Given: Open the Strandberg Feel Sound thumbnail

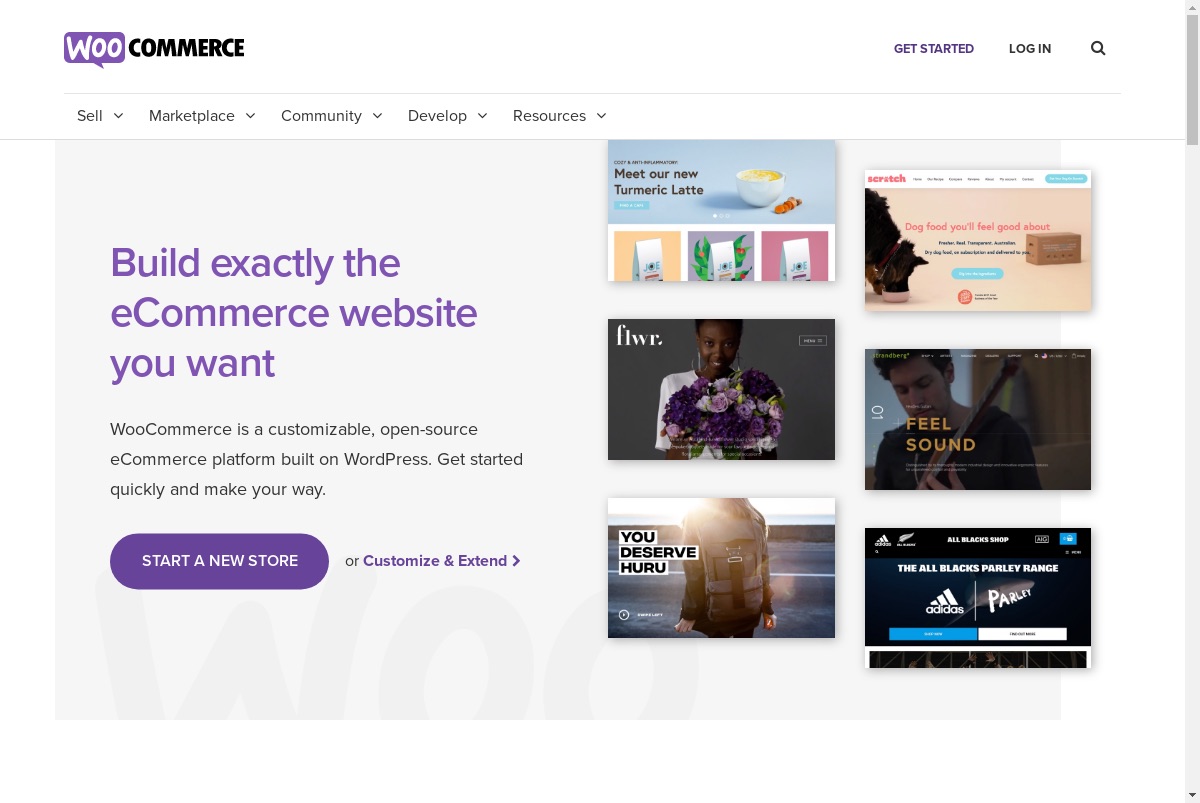Looking at the screenshot, I should [x=978, y=419].
